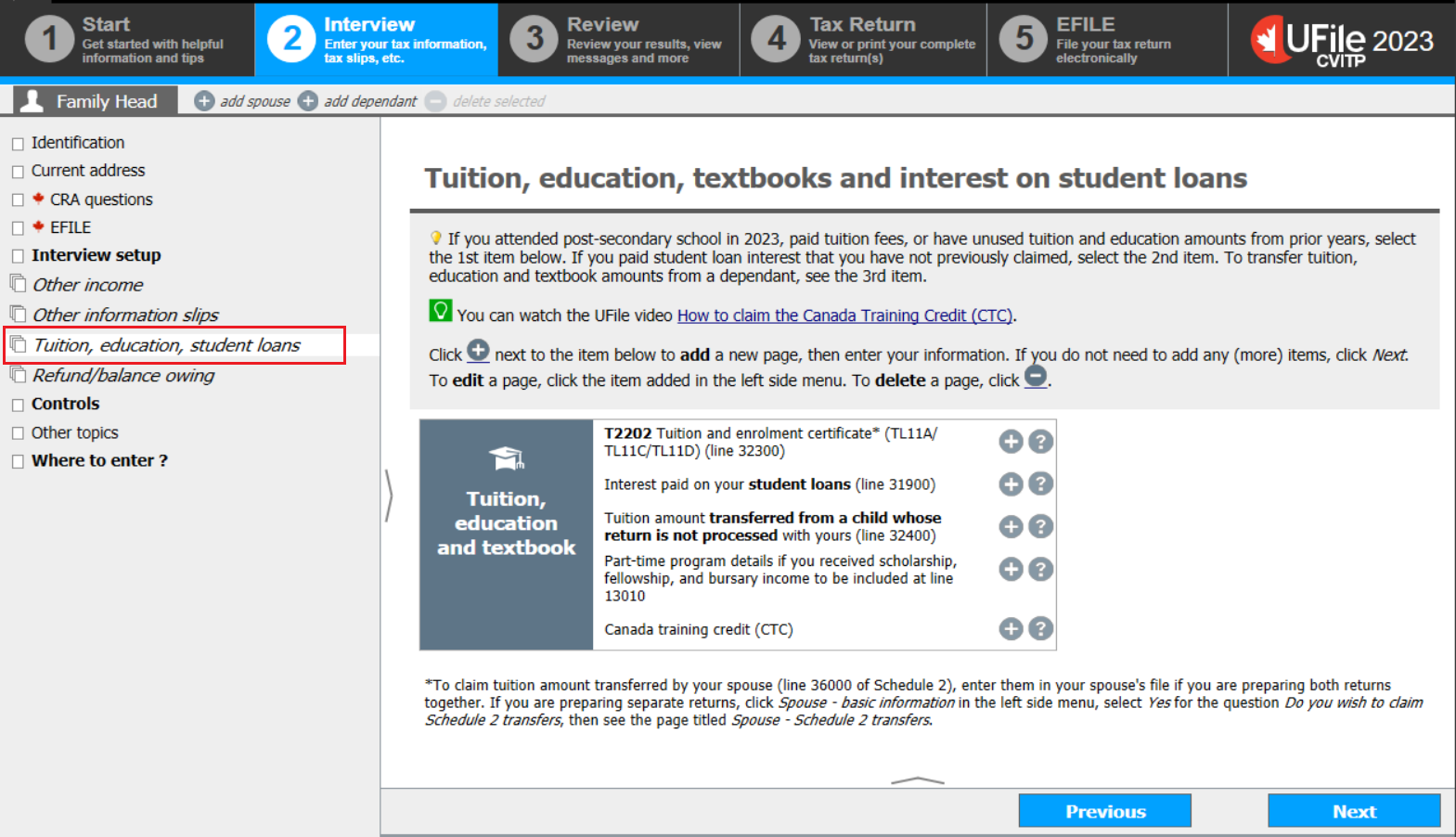Select Tuition, education, student loans menu item
This screenshot has width=1456, height=837.
click(x=167, y=345)
